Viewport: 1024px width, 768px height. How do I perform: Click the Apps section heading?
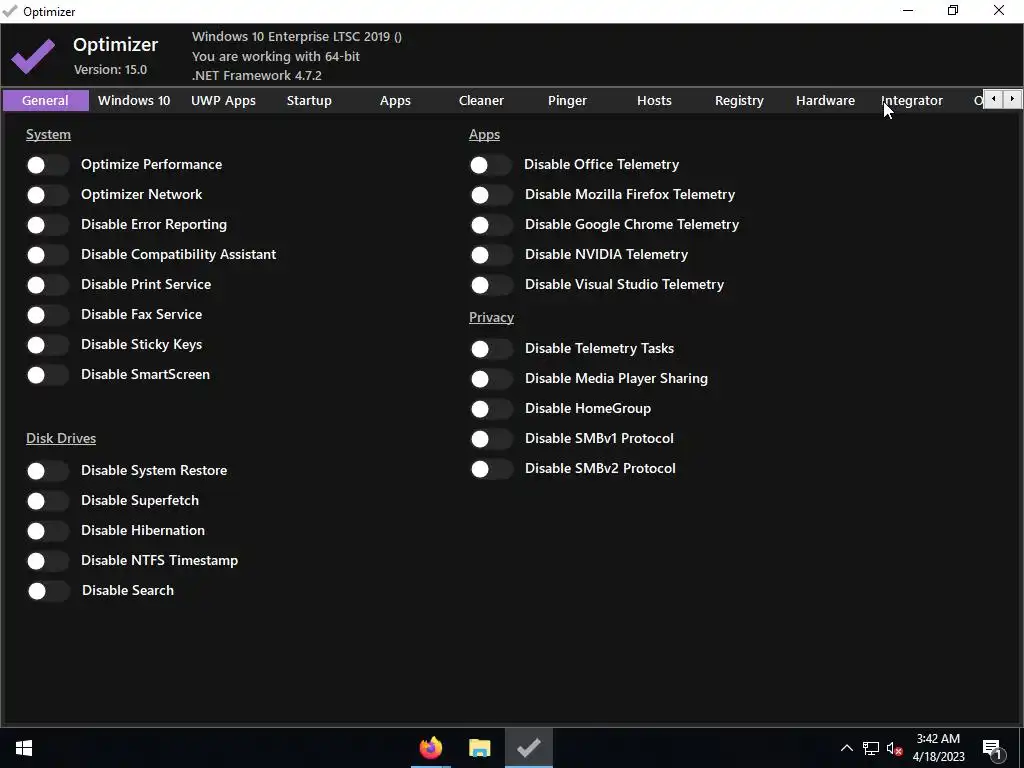tap(485, 135)
